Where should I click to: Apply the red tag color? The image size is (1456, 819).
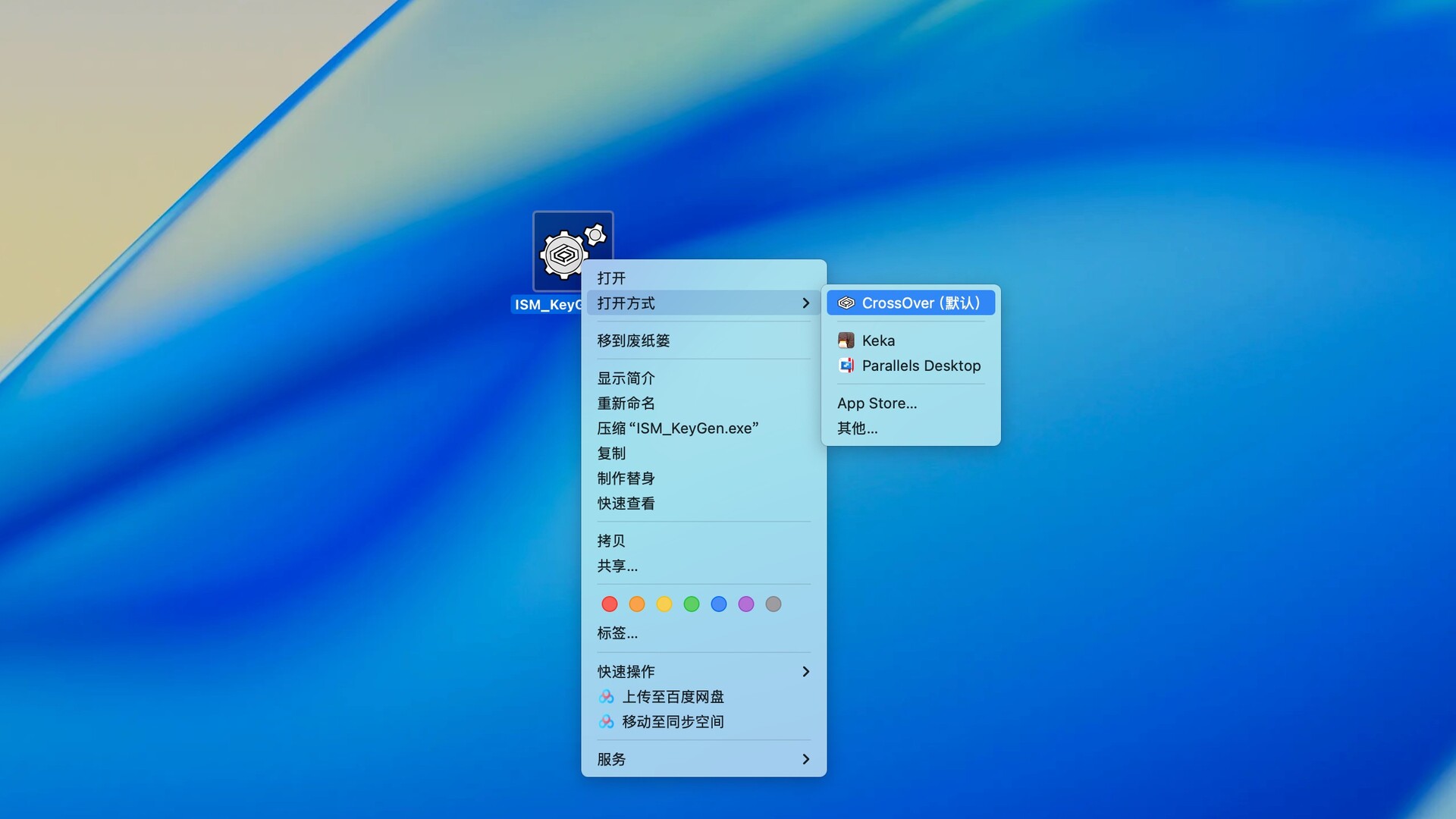609,604
